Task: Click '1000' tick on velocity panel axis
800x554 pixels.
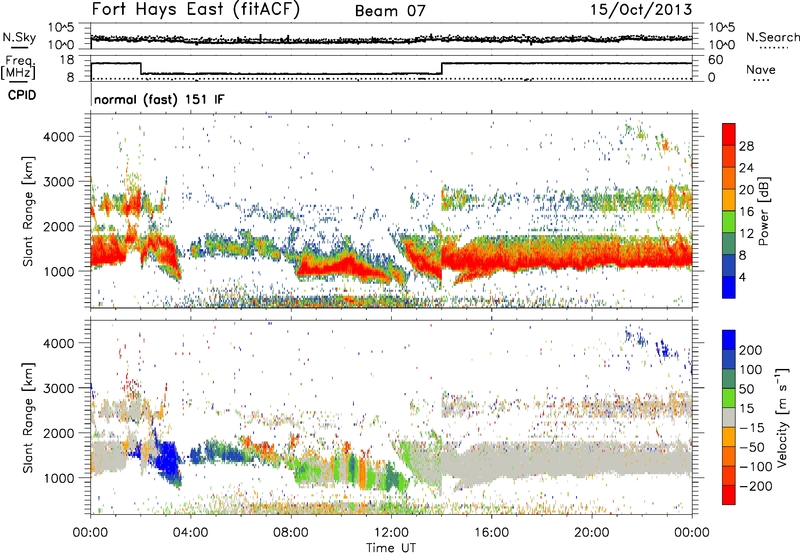Action: click(58, 478)
